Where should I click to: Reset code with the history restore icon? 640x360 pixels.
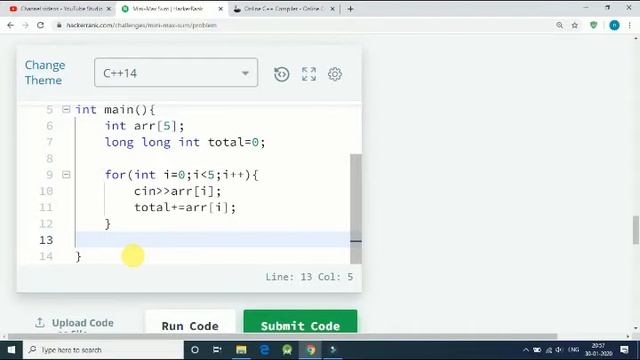tap(282, 74)
